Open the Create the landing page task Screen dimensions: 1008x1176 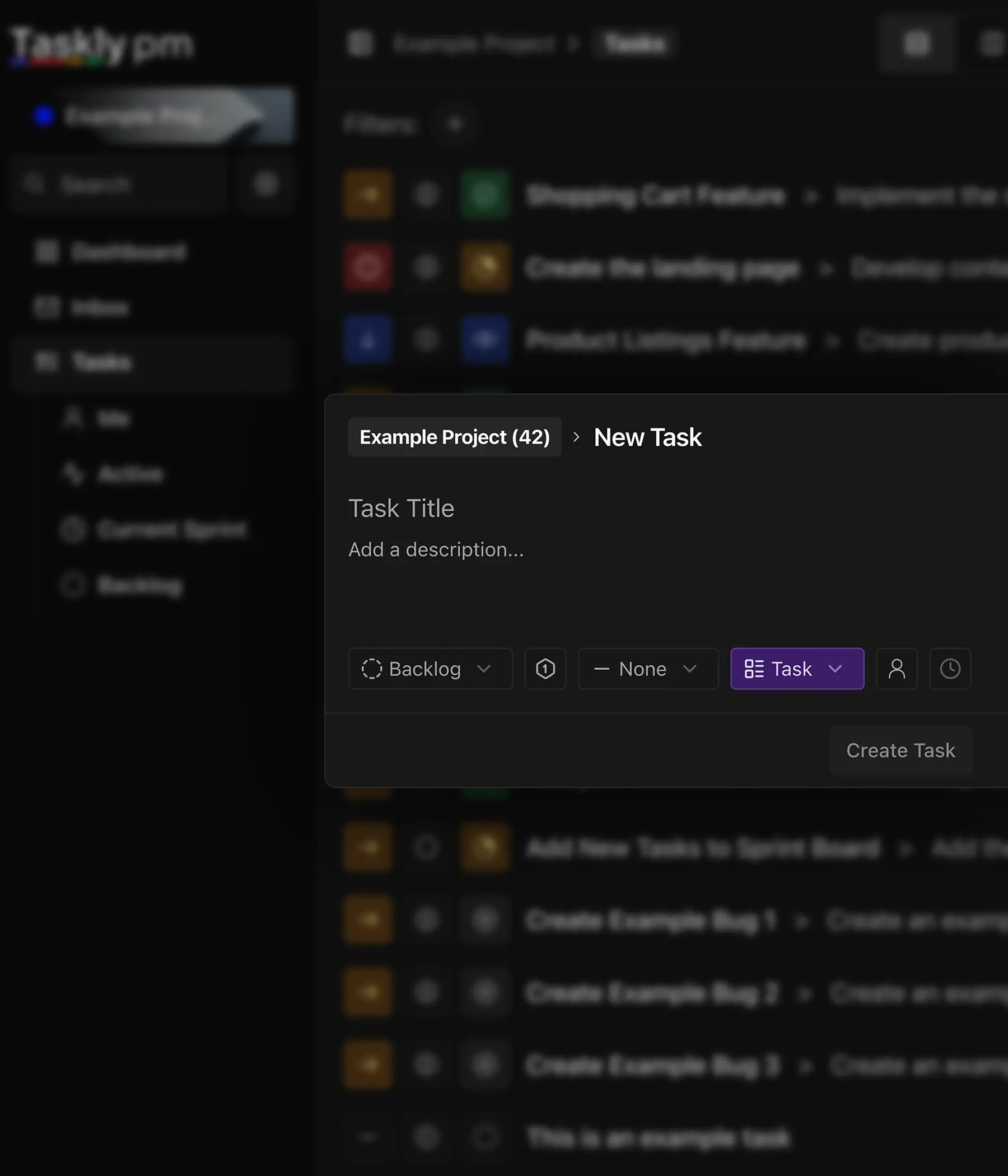[x=663, y=268]
